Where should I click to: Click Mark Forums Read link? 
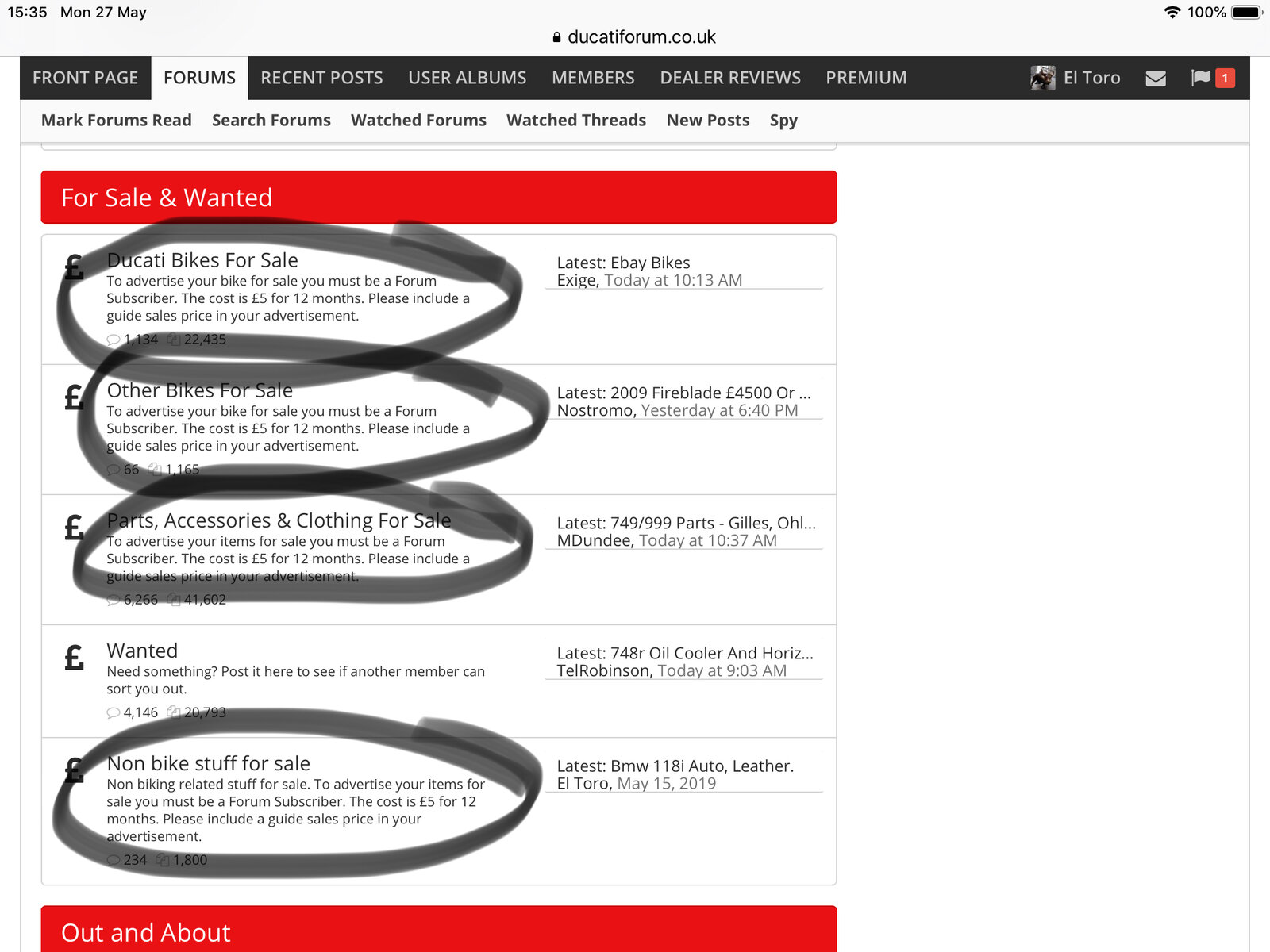click(x=116, y=121)
